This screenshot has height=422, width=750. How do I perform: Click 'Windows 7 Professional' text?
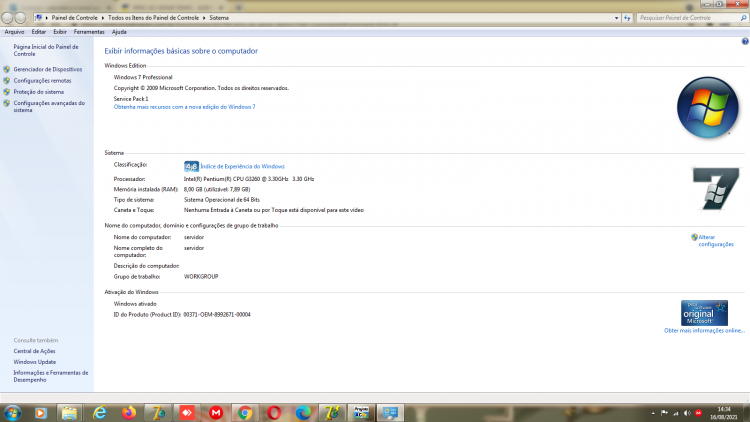(x=143, y=78)
